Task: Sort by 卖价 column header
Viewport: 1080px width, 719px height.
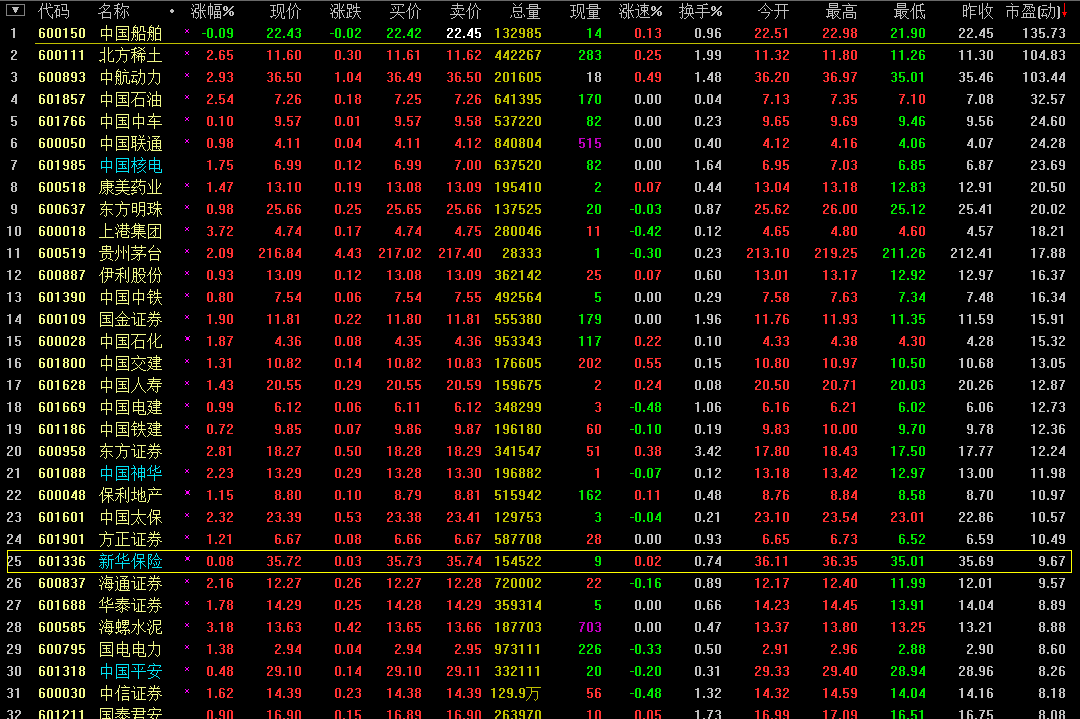Action: tap(465, 11)
